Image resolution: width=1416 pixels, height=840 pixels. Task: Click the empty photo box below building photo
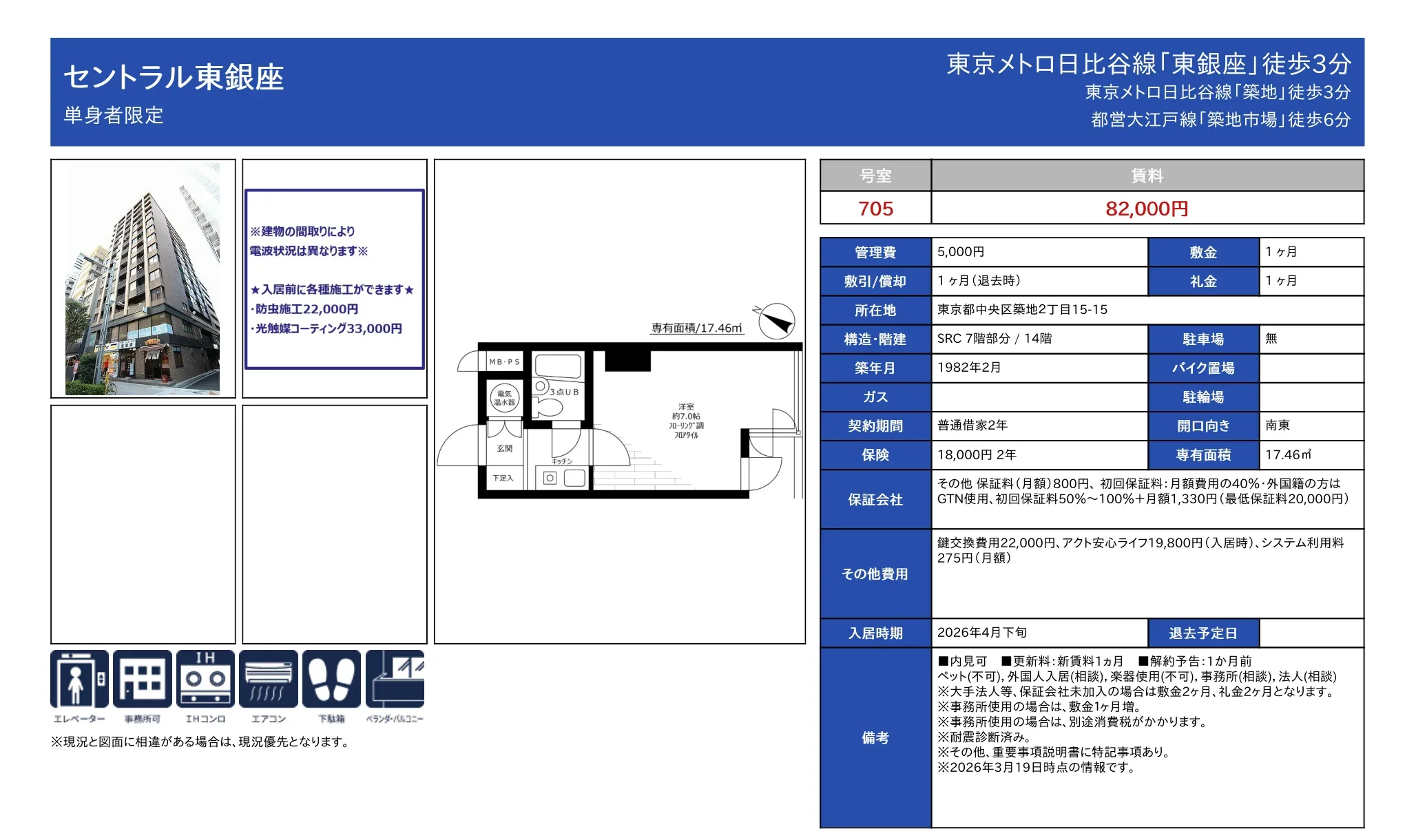(143, 524)
